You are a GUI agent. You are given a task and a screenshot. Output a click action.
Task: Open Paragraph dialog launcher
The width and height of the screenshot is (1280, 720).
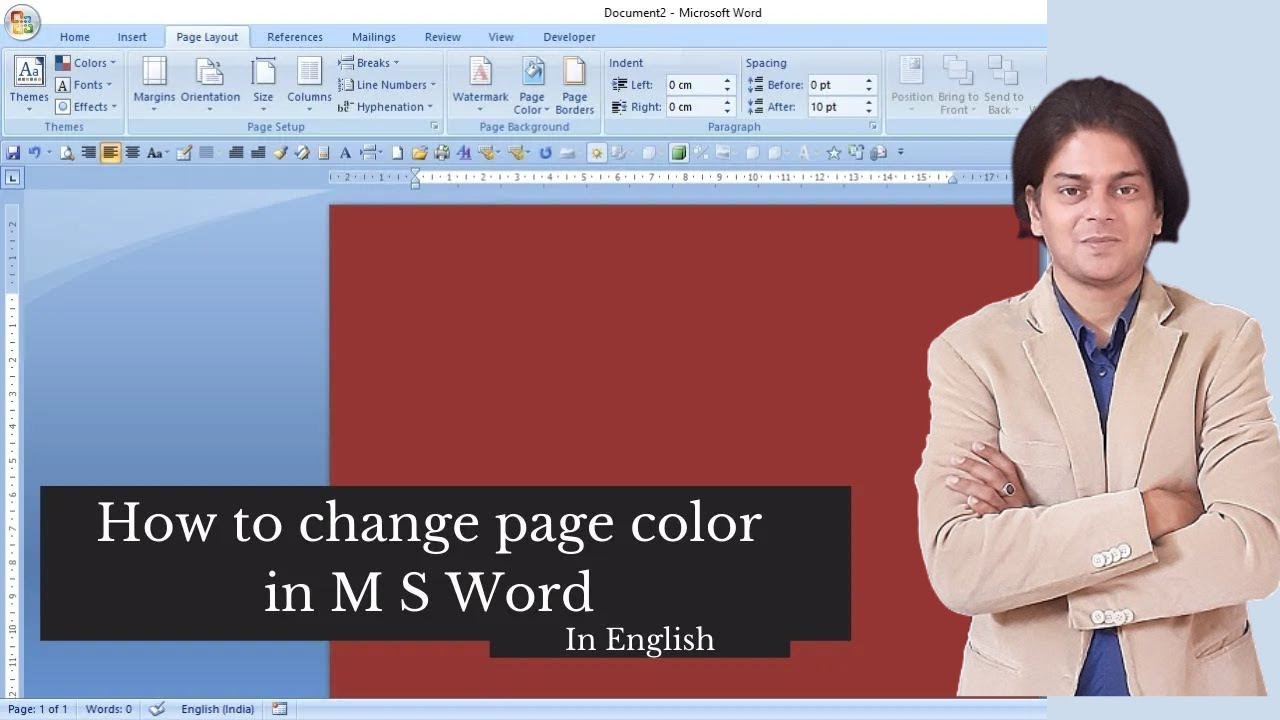[873, 127]
